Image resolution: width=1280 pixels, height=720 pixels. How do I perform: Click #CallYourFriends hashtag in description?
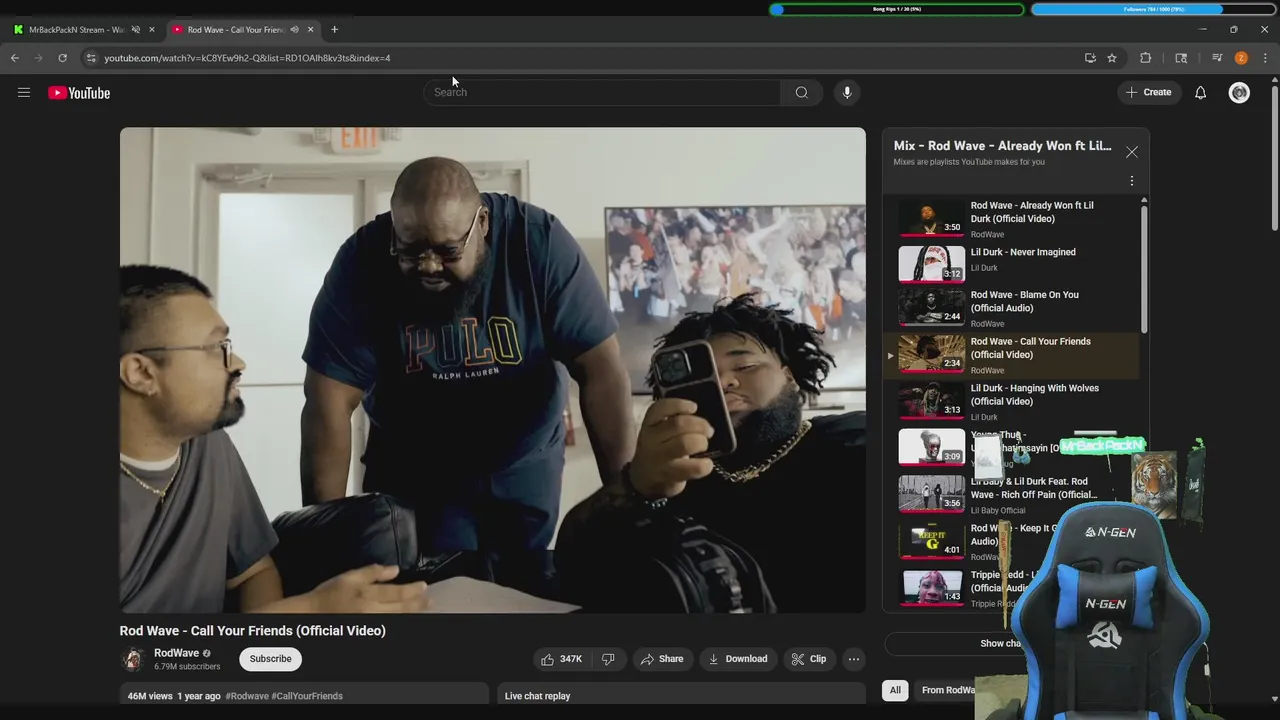click(307, 696)
